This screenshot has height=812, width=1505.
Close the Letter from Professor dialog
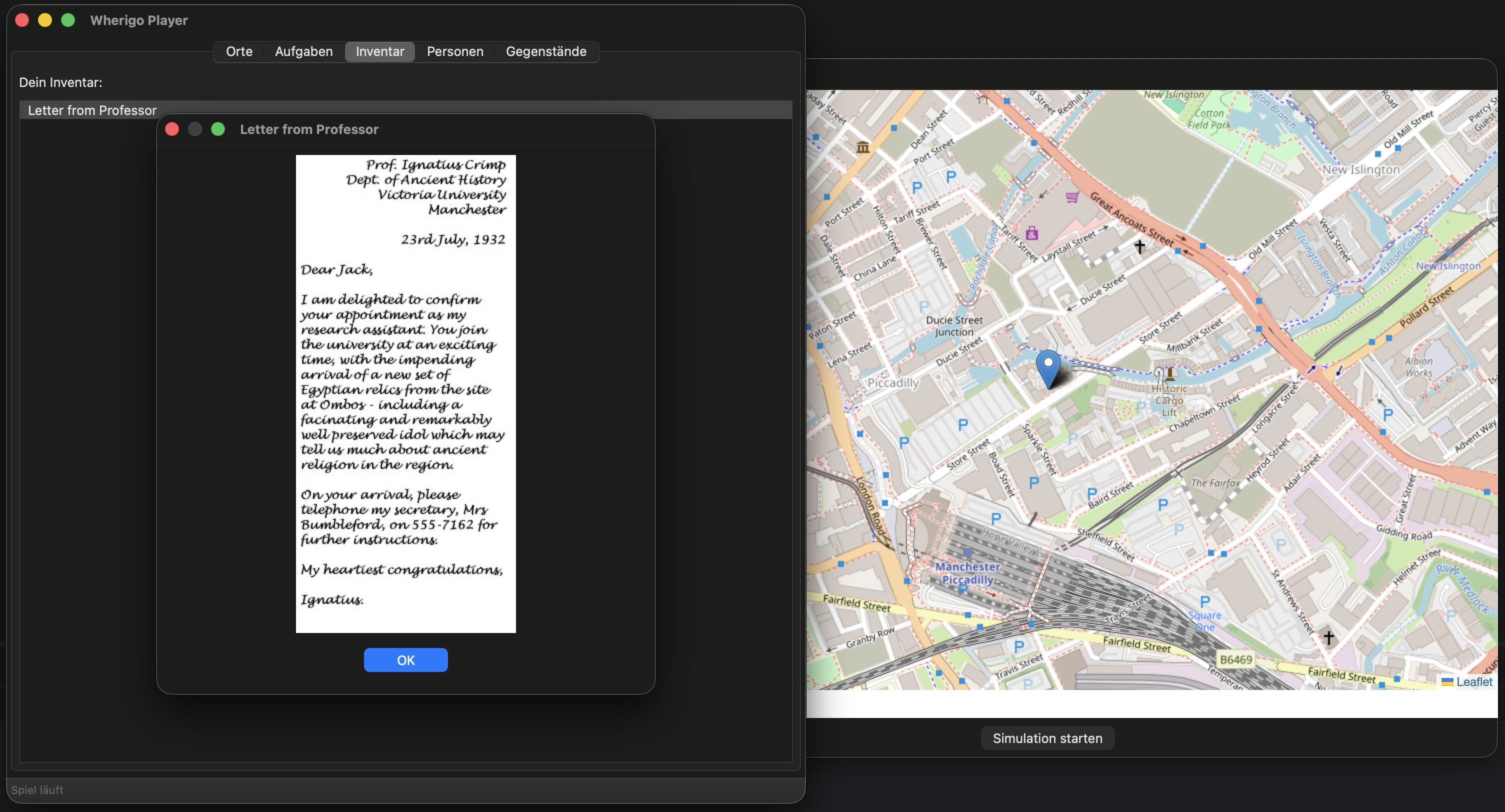tap(172, 129)
